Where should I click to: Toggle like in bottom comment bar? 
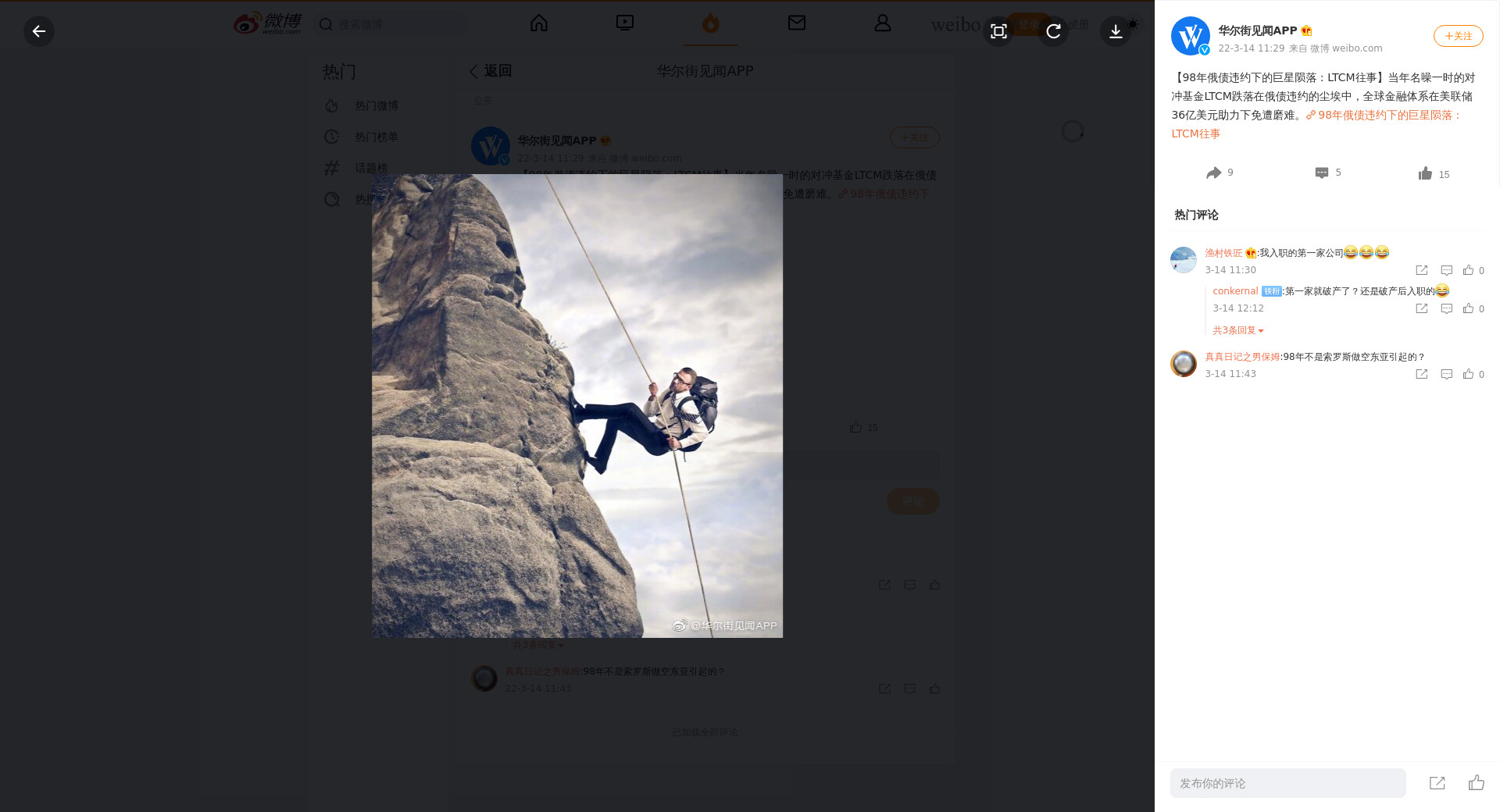pos(1476,783)
